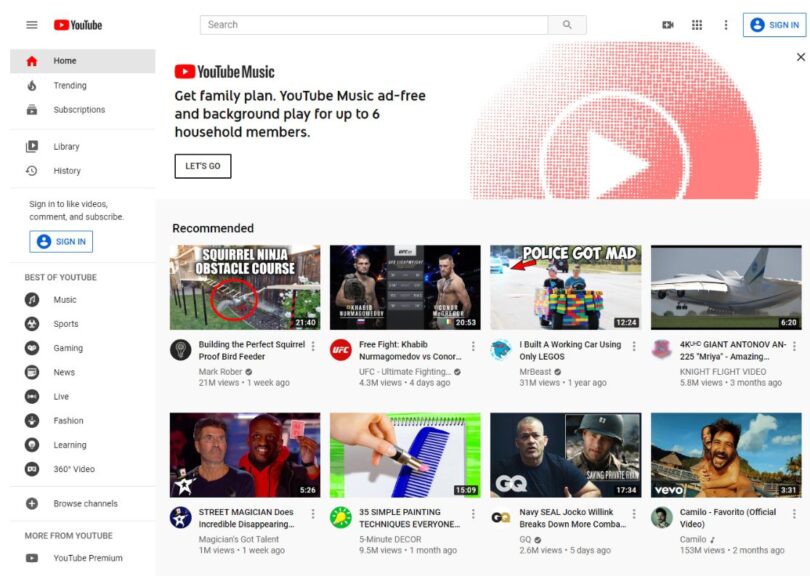Select the Learning section

64,445
